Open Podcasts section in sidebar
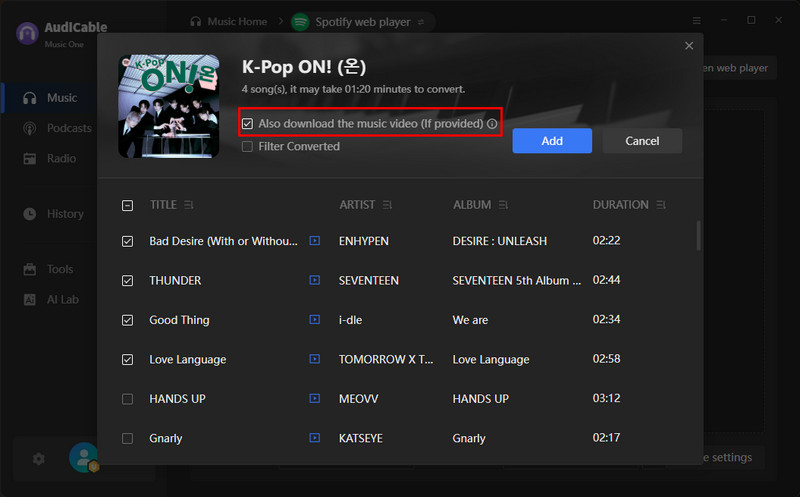The height and width of the screenshot is (497, 800). [57, 128]
